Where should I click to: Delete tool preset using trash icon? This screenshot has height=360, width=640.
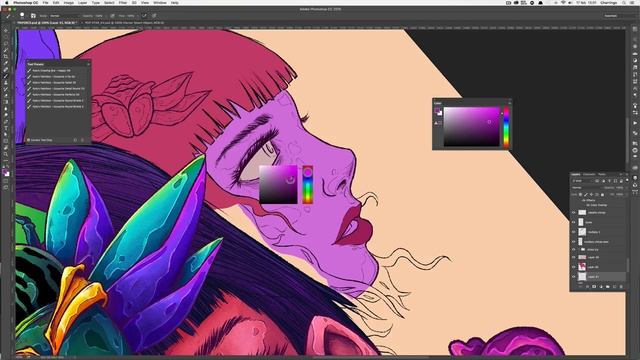click(x=82, y=140)
